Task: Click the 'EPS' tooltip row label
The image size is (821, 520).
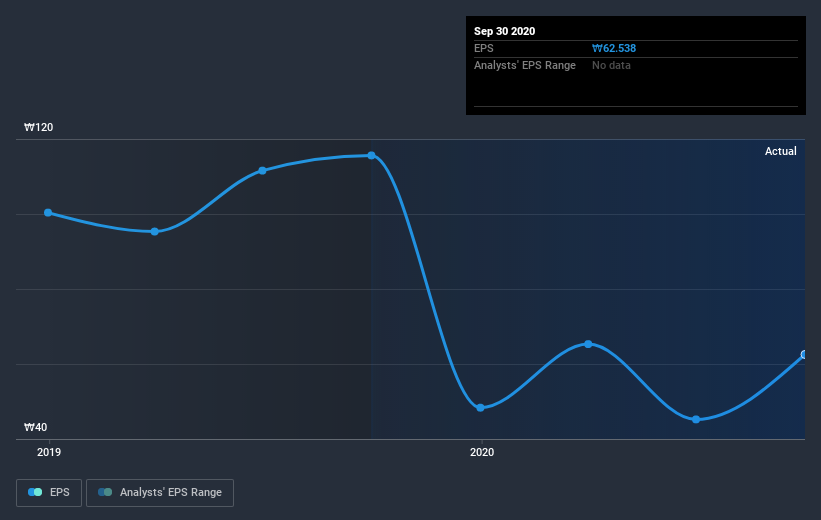Action: pos(484,48)
